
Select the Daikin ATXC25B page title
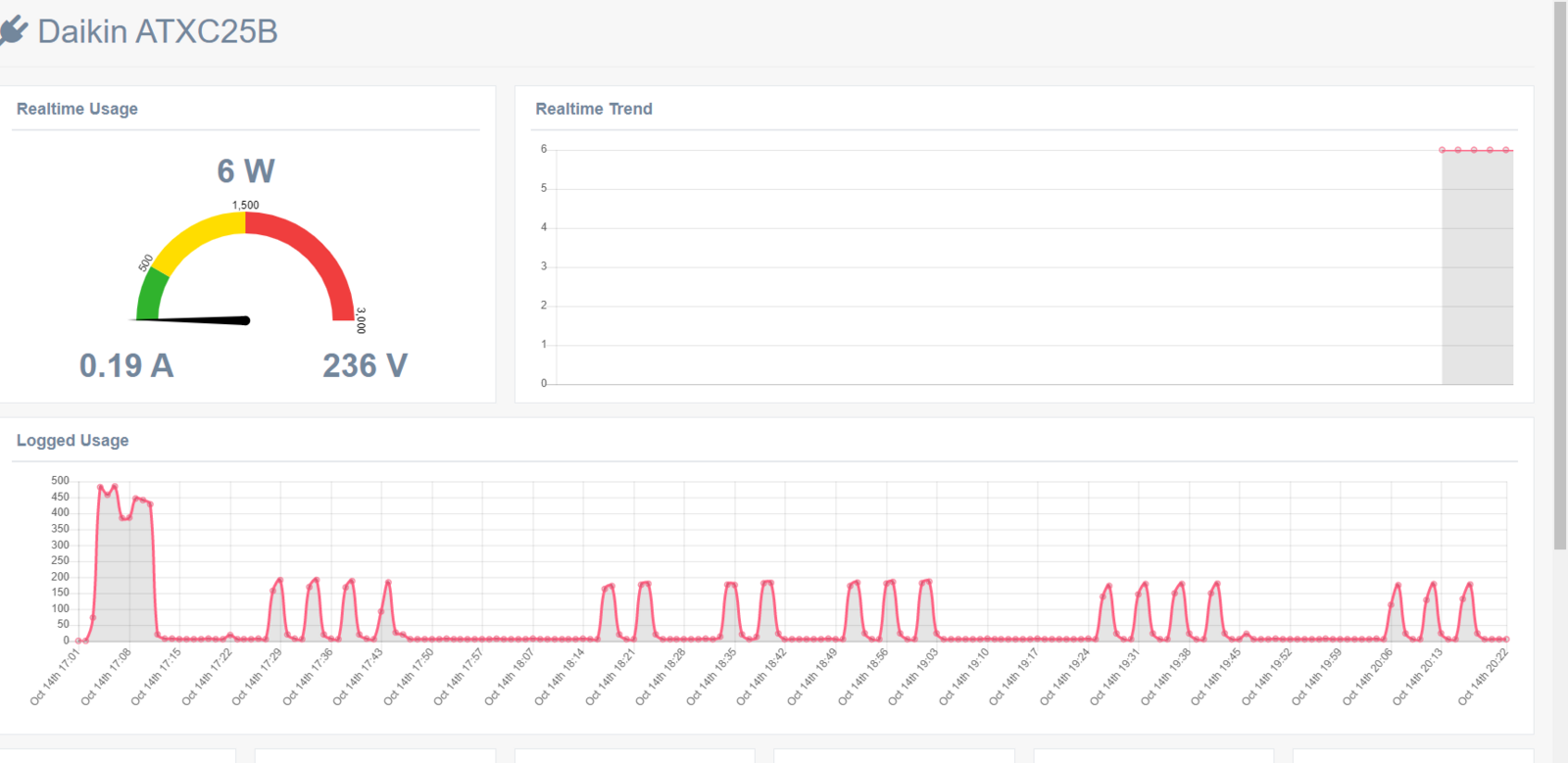pos(158,31)
